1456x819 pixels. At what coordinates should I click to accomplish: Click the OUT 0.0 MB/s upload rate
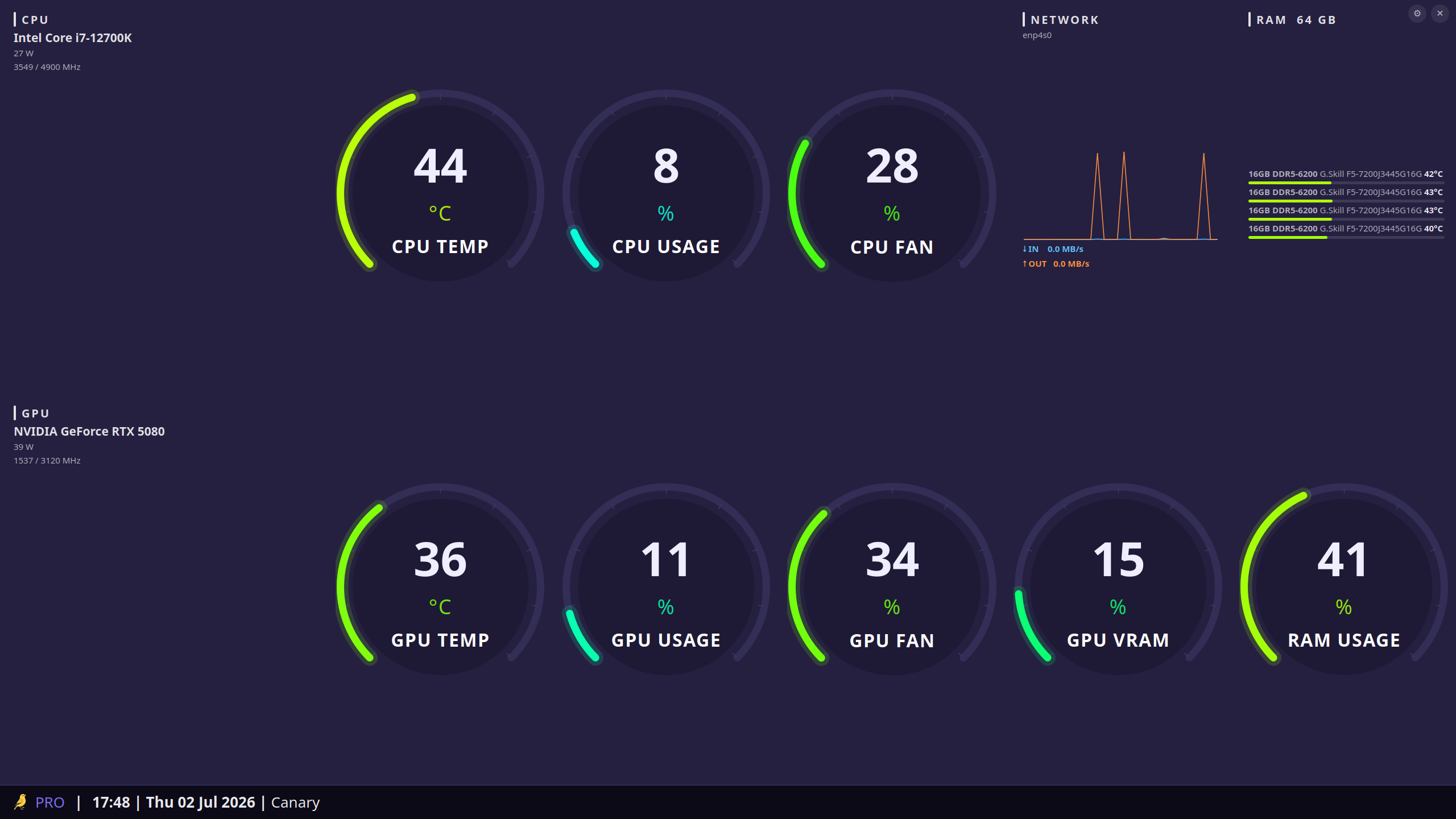click(x=1056, y=264)
